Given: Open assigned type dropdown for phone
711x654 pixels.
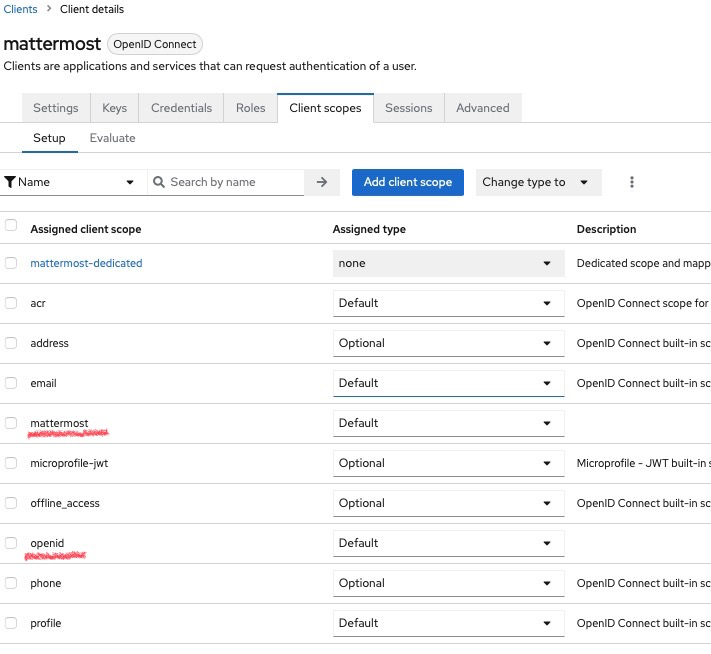Looking at the screenshot, I should pyautogui.click(x=448, y=583).
